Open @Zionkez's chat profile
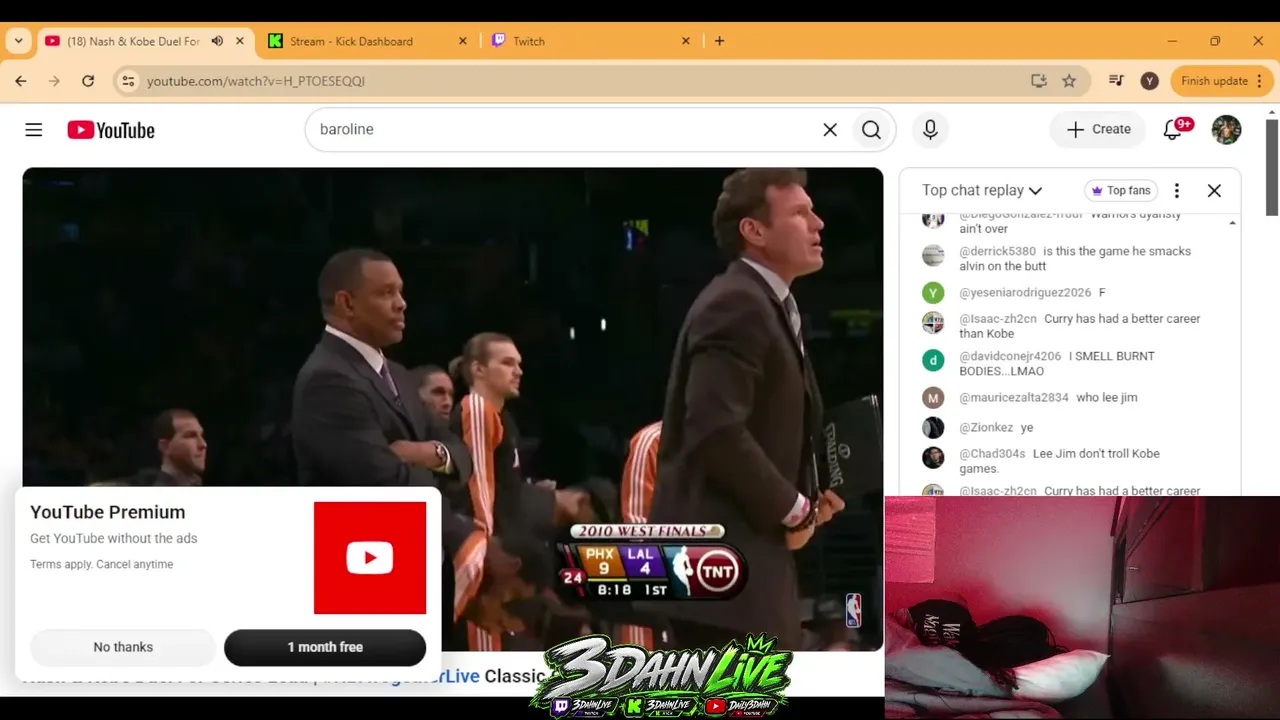The image size is (1280, 720). pyautogui.click(x=986, y=428)
